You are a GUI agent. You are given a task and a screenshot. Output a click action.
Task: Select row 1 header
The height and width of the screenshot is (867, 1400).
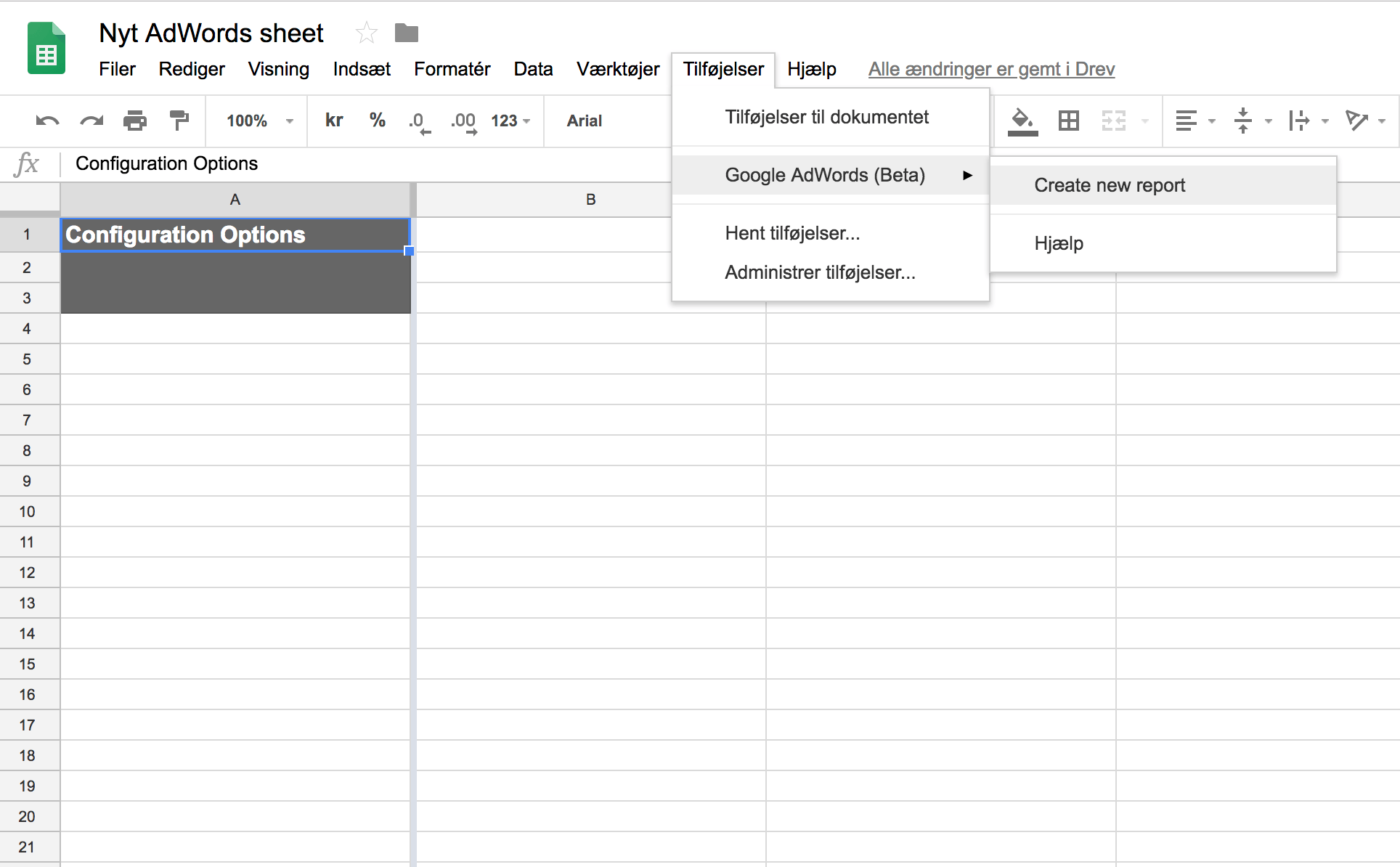[30, 235]
